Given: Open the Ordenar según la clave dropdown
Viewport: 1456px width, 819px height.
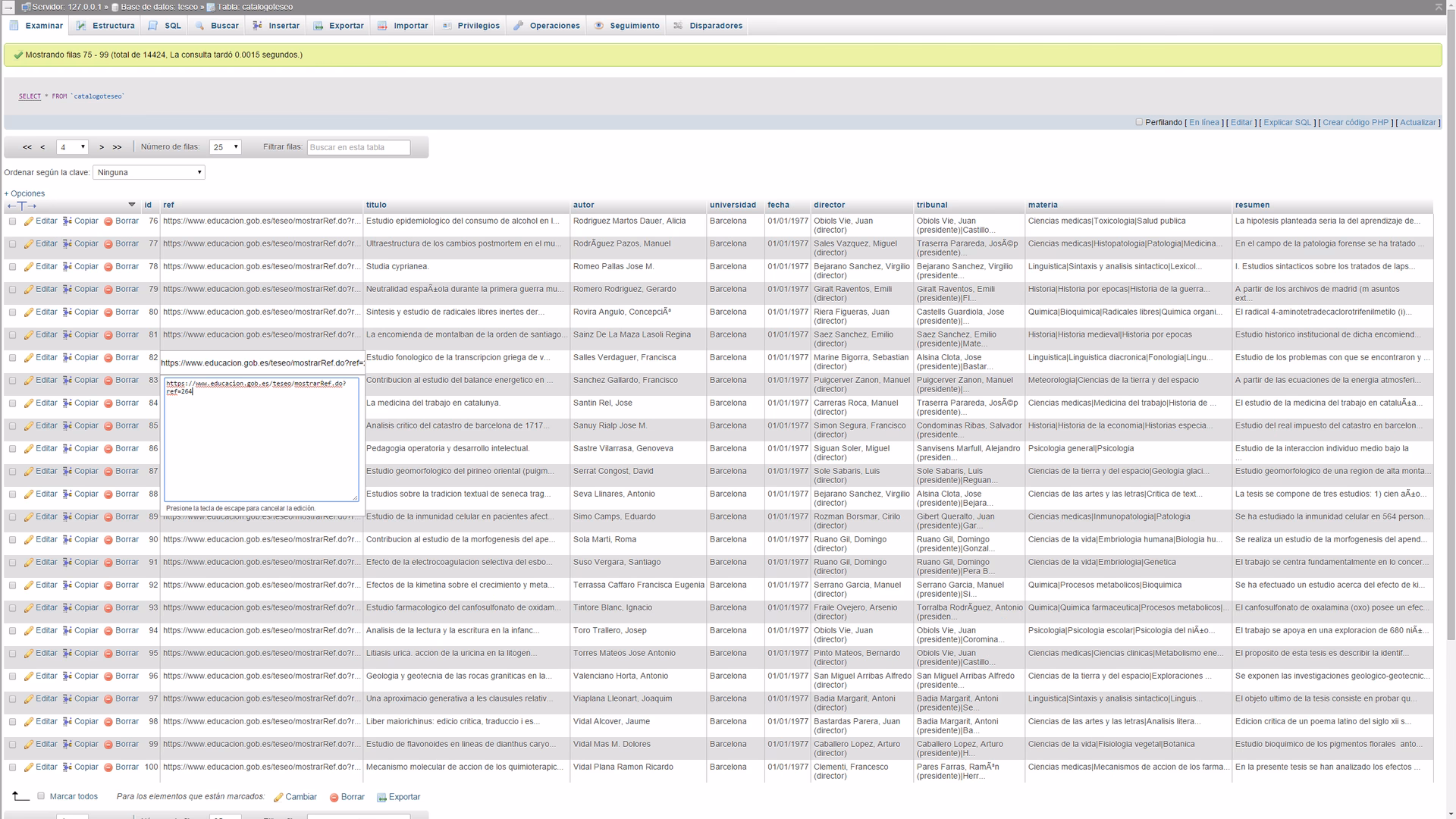Looking at the screenshot, I should coord(149,172).
